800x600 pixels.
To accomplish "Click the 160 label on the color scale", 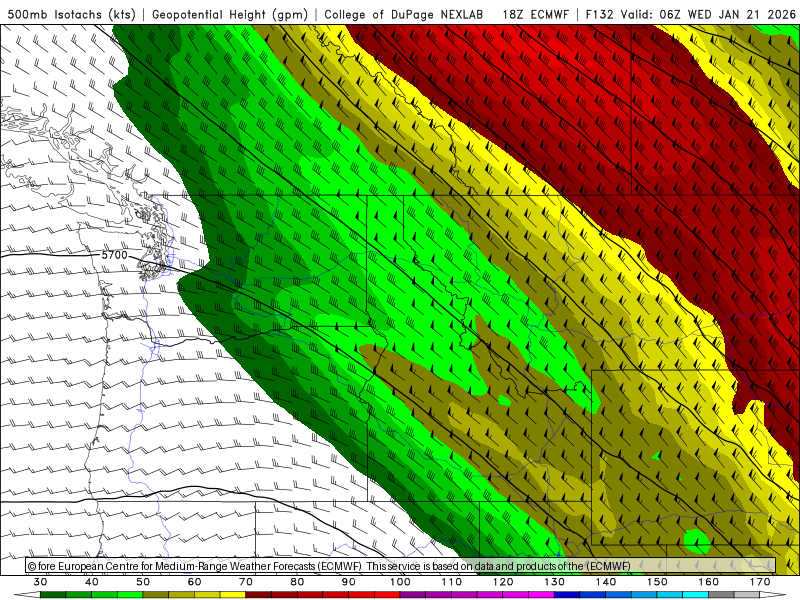I will point(709,582).
